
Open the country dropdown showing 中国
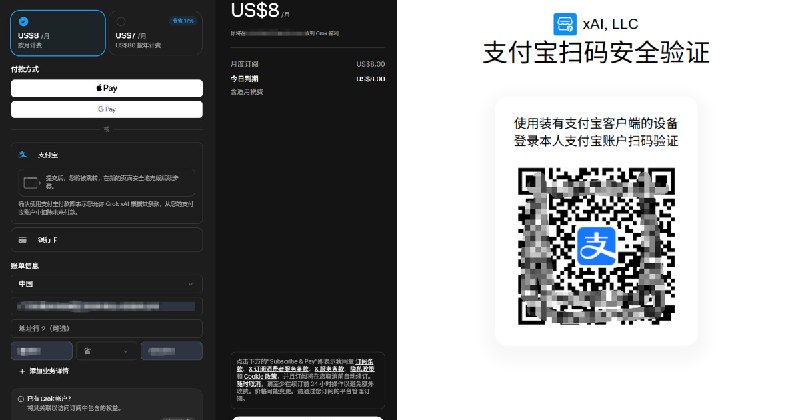[107, 284]
